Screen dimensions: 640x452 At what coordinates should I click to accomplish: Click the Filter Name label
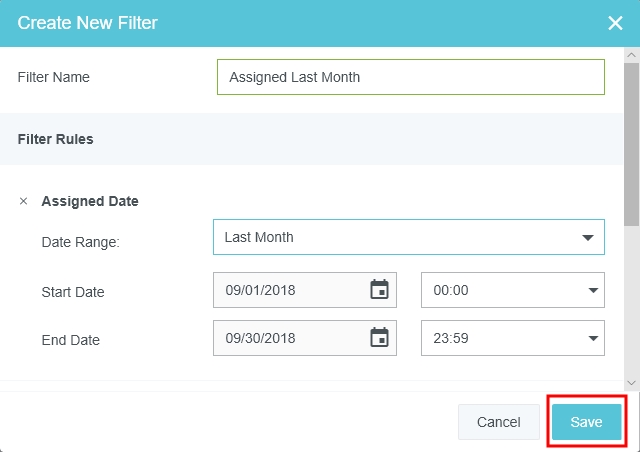(54, 77)
